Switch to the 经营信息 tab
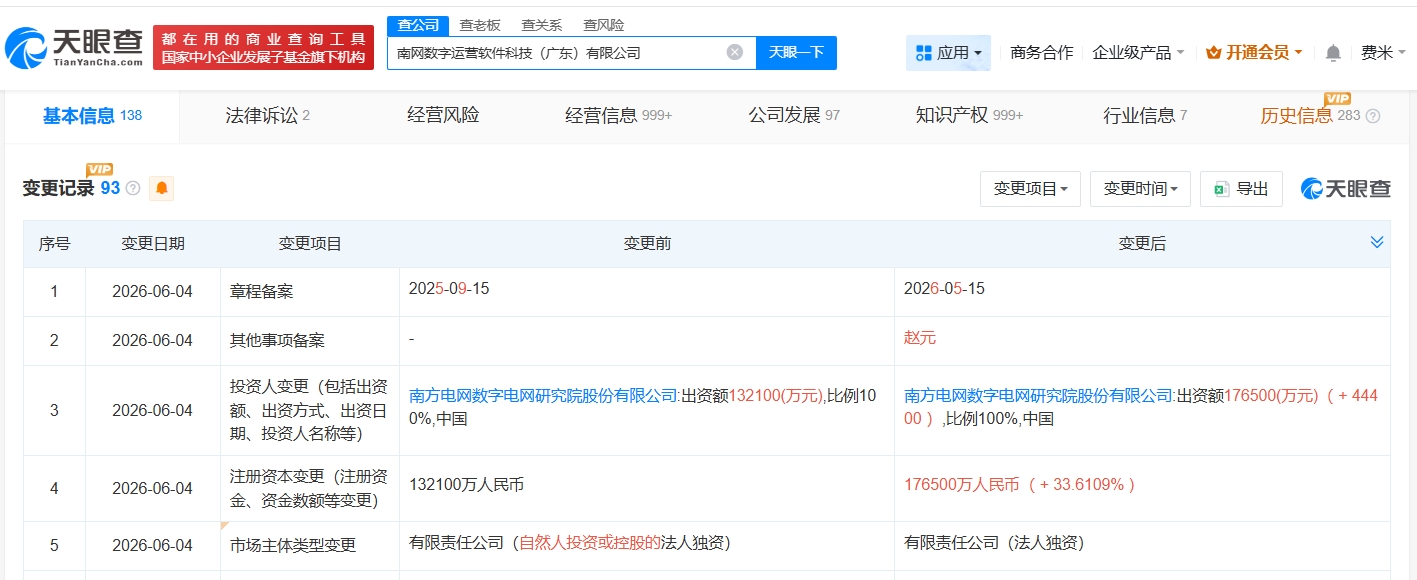The width and height of the screenshot is (1417, 580). click(618, 116)
